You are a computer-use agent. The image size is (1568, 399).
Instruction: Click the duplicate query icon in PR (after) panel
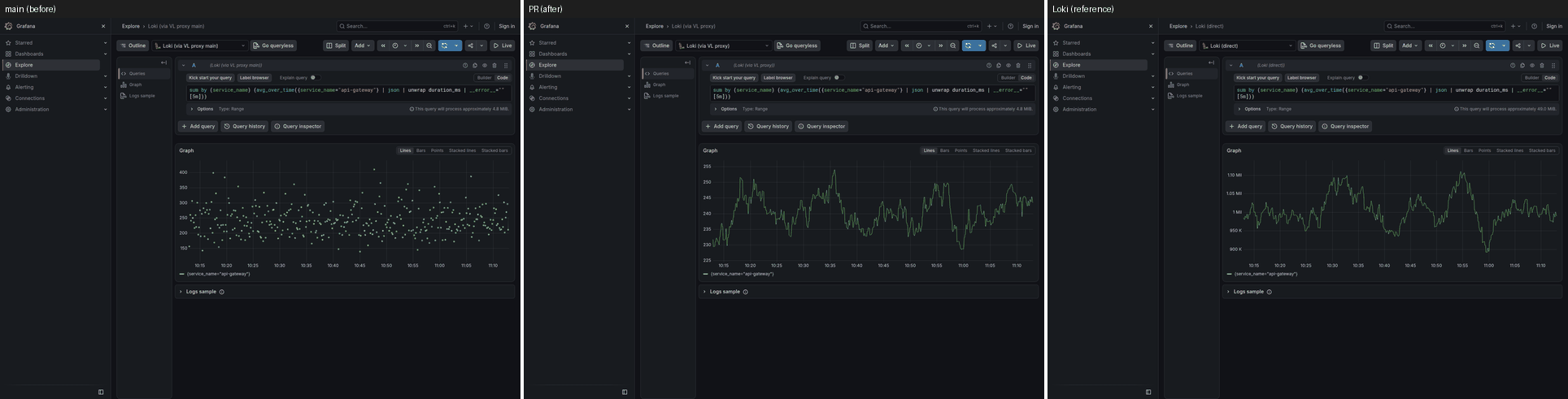[x=999, y=65]
